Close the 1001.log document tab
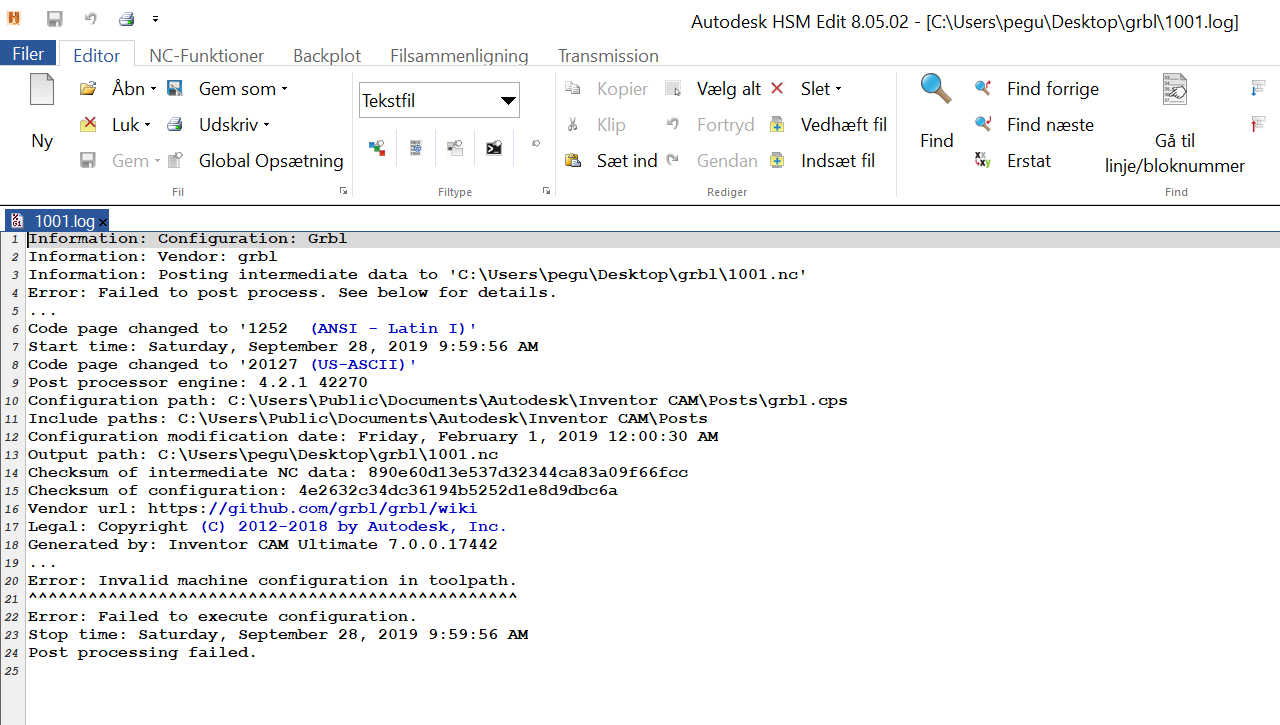Screen dimensions: 1280x725 (x=103, y=222)
